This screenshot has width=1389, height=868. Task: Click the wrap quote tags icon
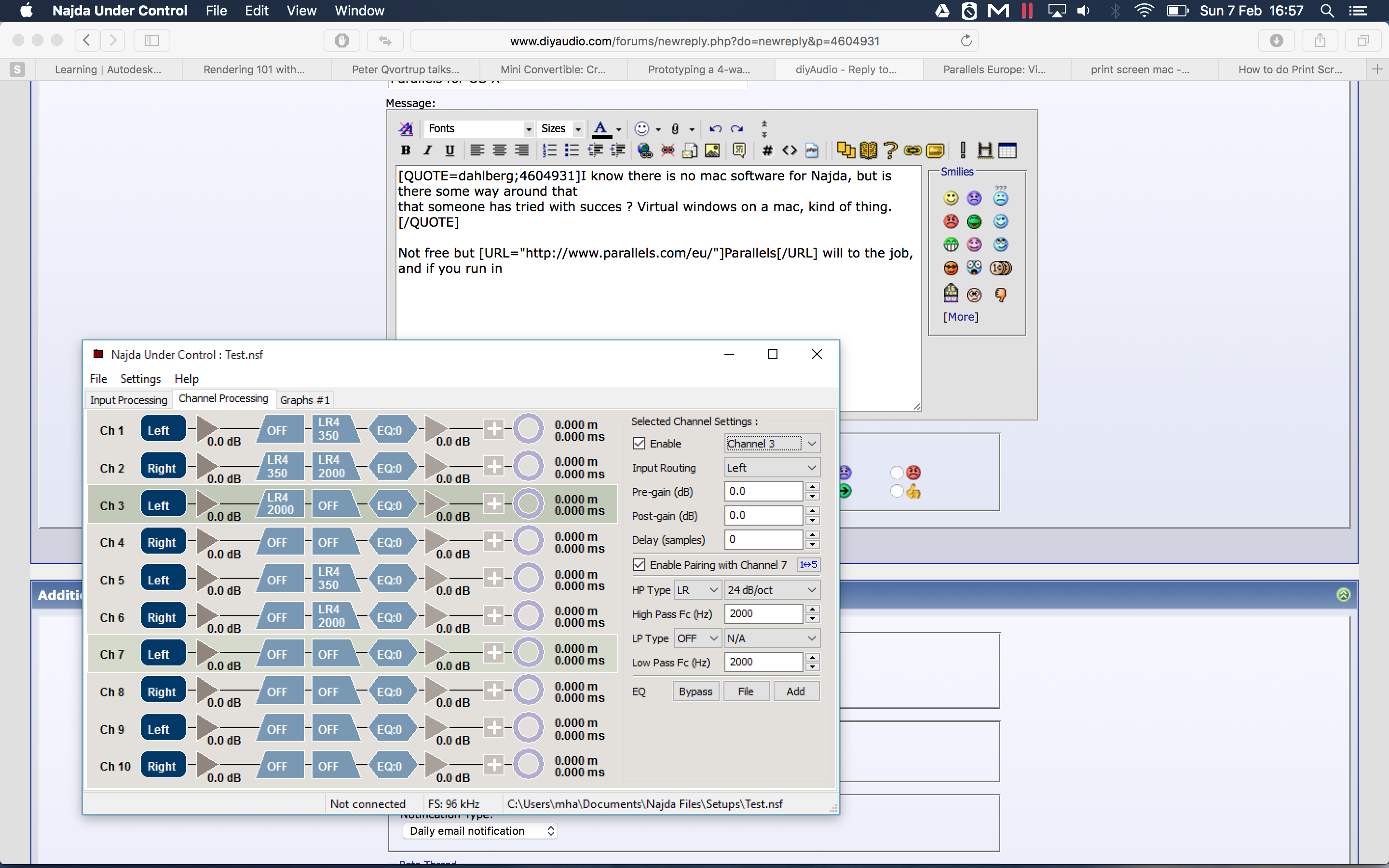pyautogui.click(x=739, y=150)
